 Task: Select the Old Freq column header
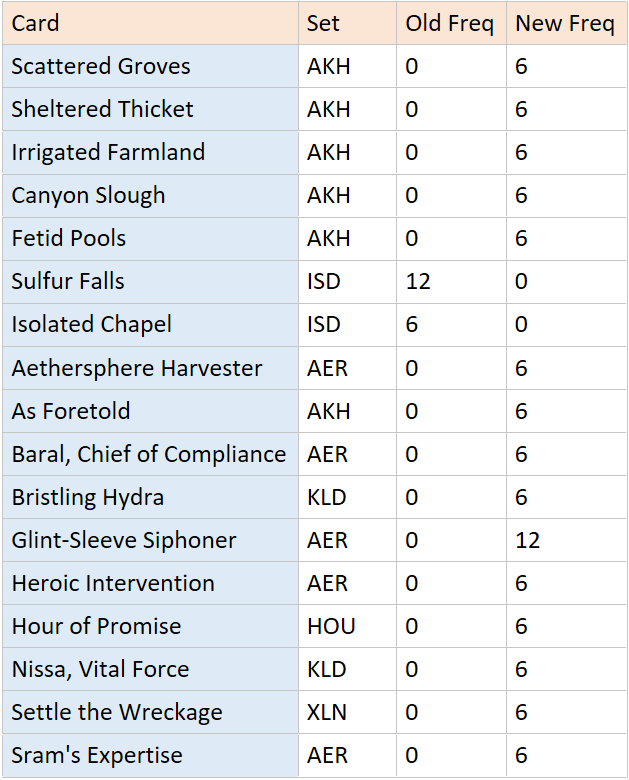click(449, 23)
